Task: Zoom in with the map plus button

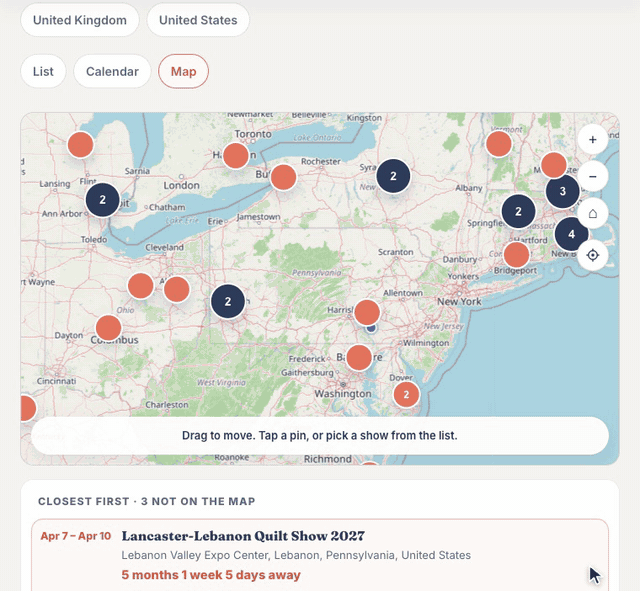Action: pos(593,140)
